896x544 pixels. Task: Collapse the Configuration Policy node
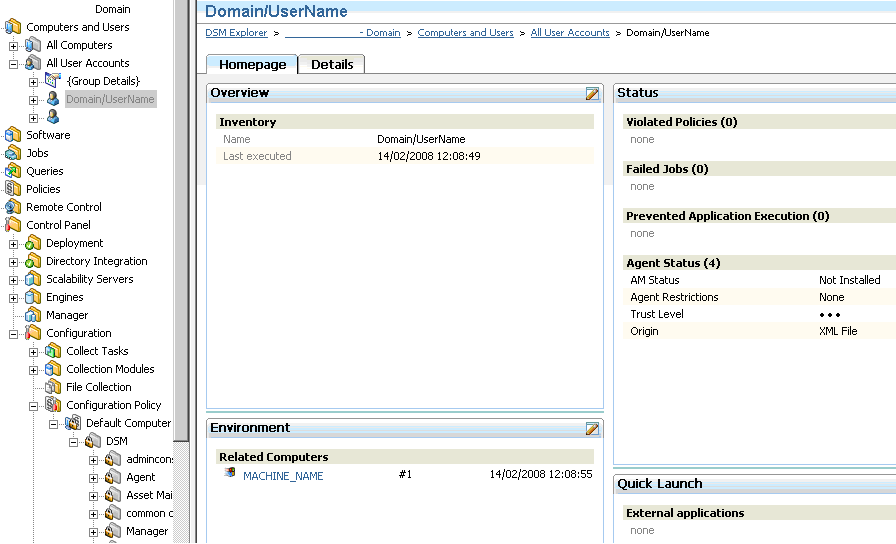(34, 405)
